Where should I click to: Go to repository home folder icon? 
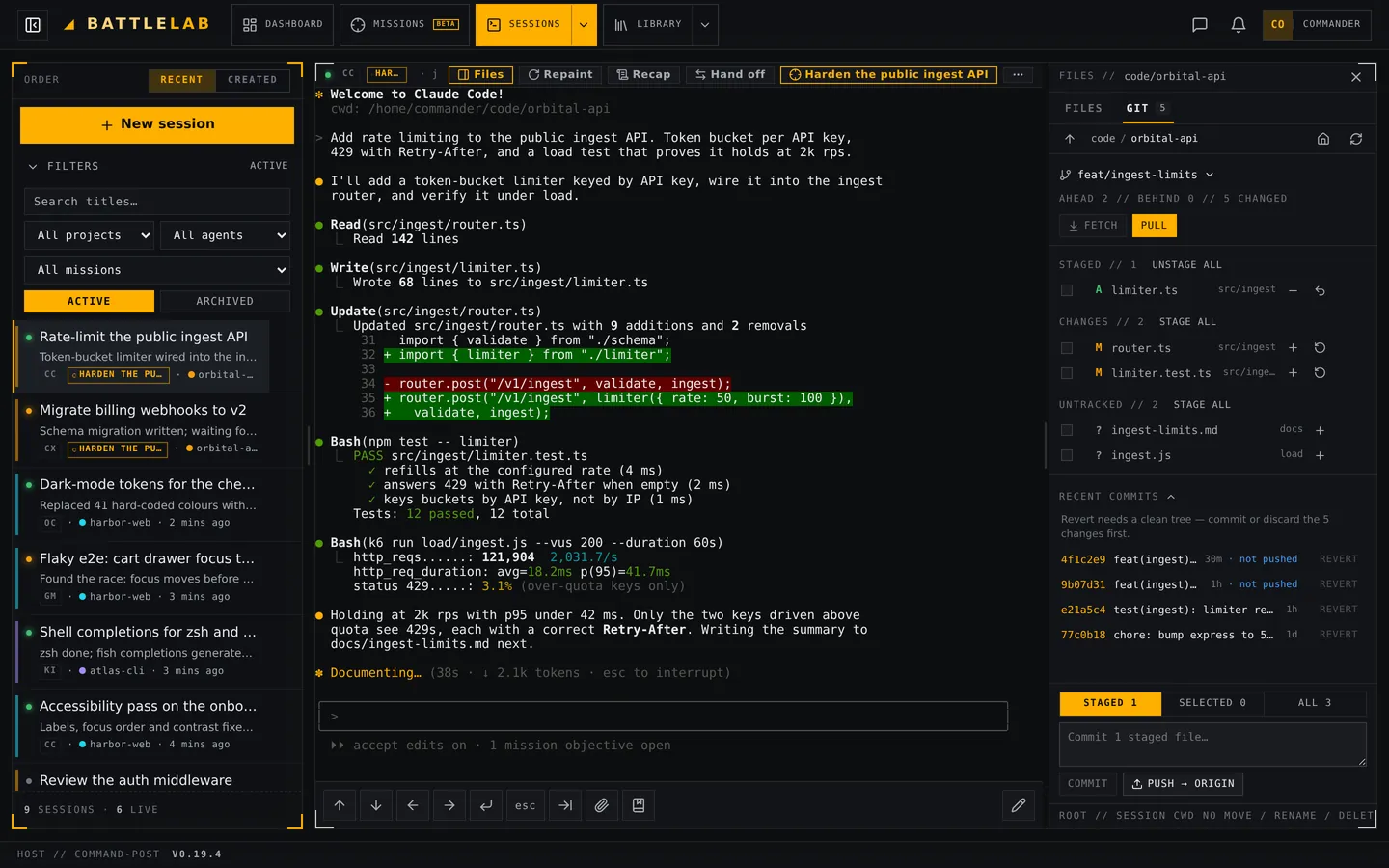[x=1323, y=139]
